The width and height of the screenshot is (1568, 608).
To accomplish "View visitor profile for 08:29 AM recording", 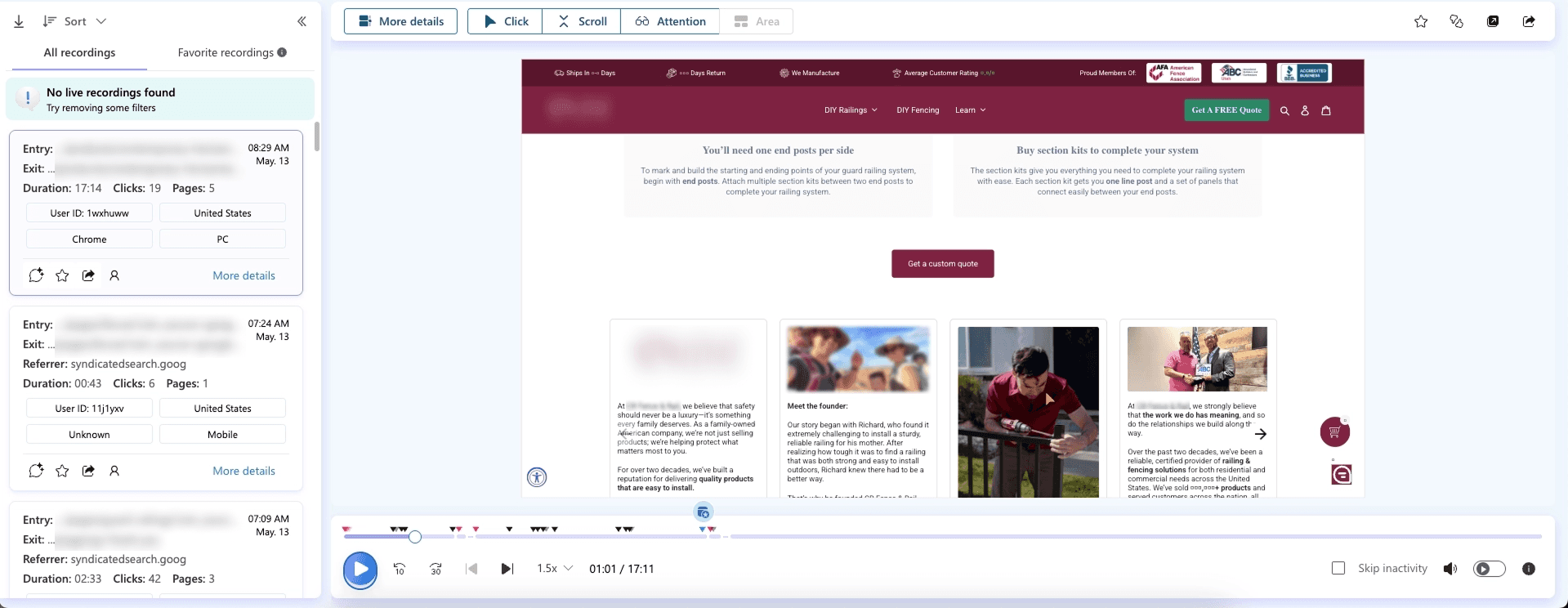I will (x=114, y=275).
